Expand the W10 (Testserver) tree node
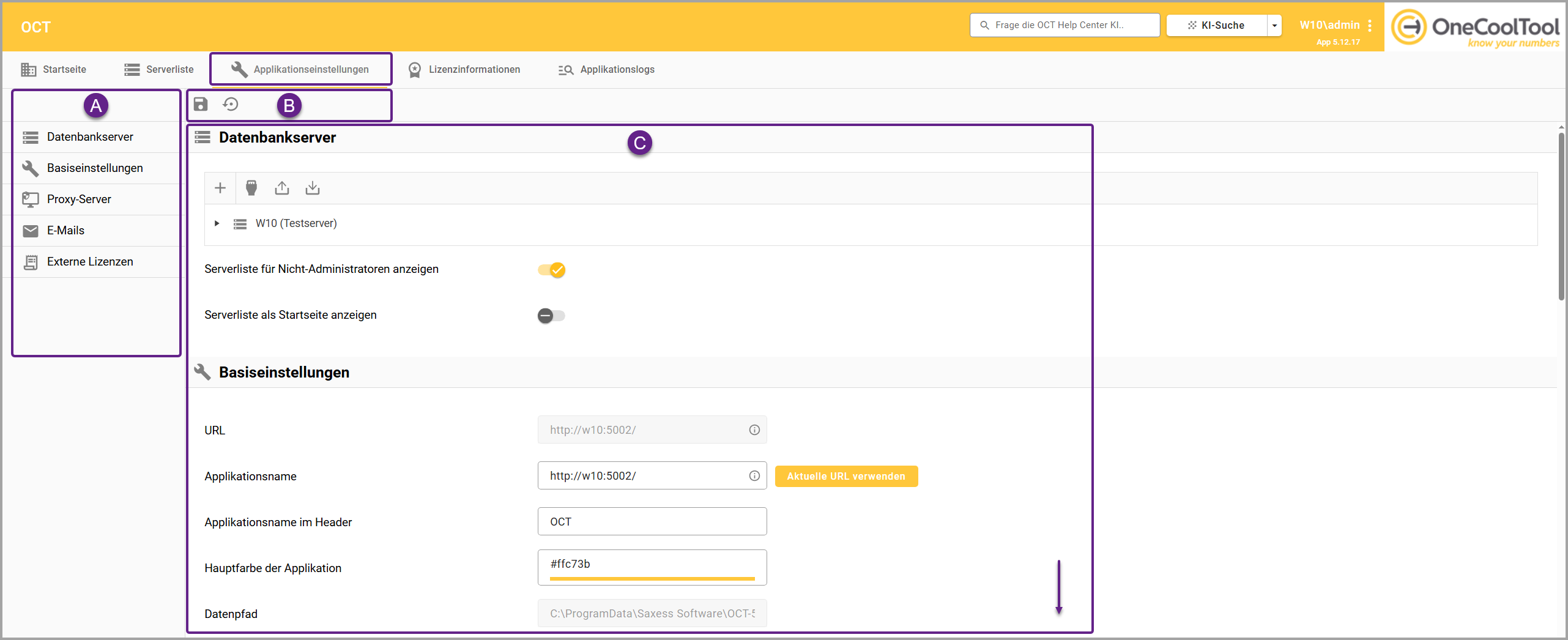The height and width of the screenshot is (640, 1568). click(217, 224)
